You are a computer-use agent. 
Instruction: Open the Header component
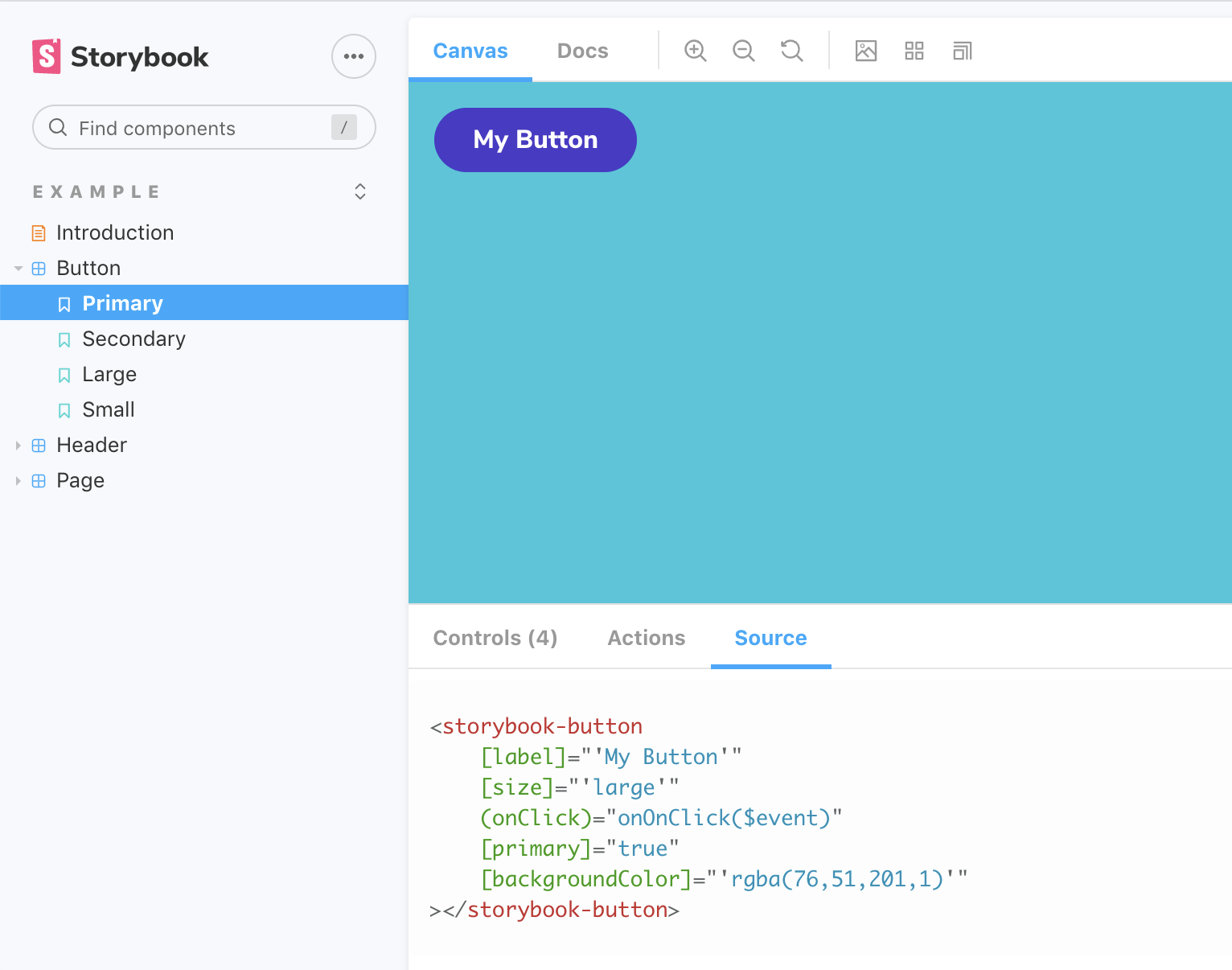coord(92,445)
